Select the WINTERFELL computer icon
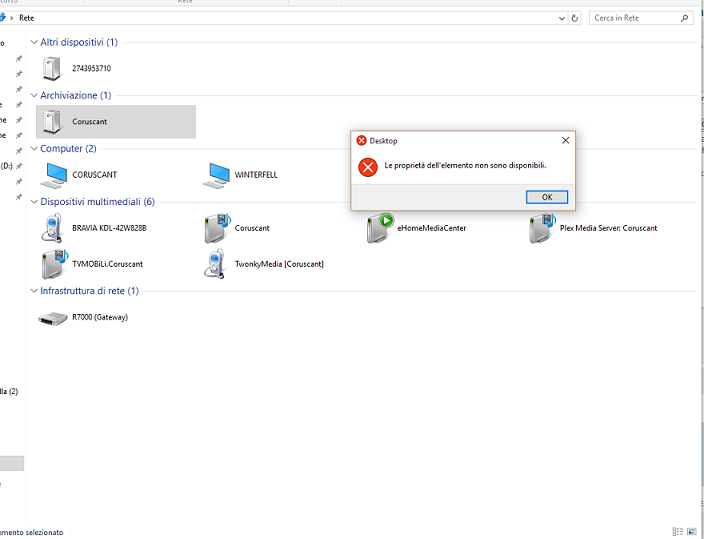The height and width of the screenshot is (539, 704). [x=217, y=175]
